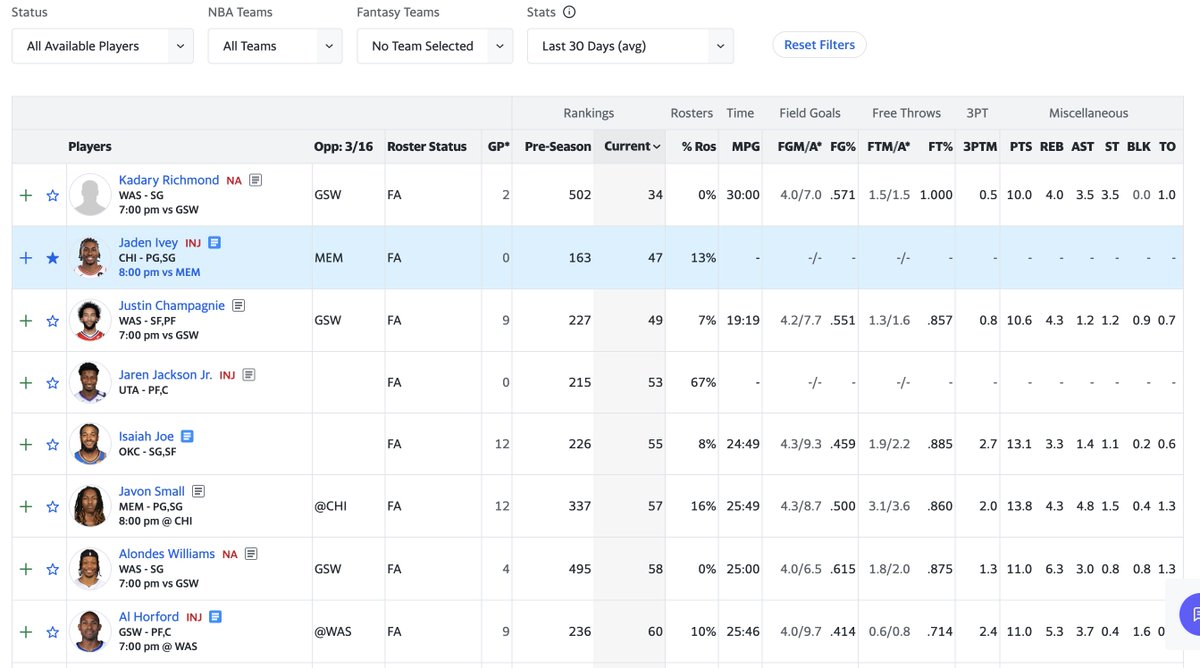Open the Stats Last 30 Days dropdown
1200x668 pixels.
point(630,46)
